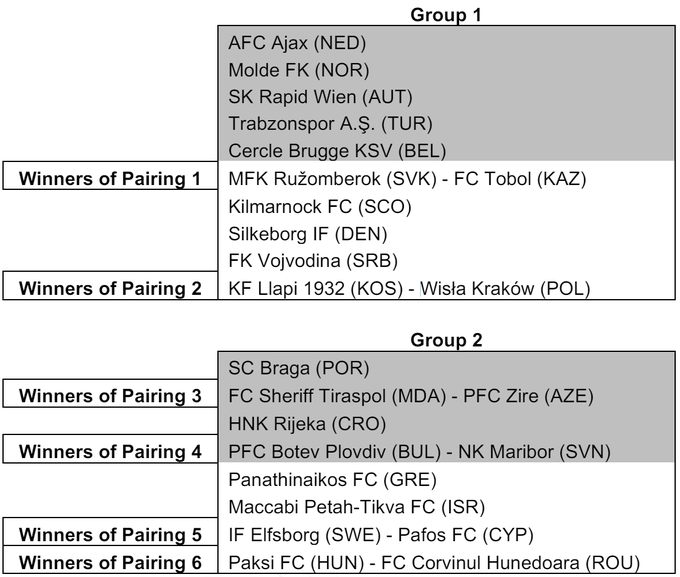Select MFK Ružomberok - FC Tobol pairing

pos(407,179)
